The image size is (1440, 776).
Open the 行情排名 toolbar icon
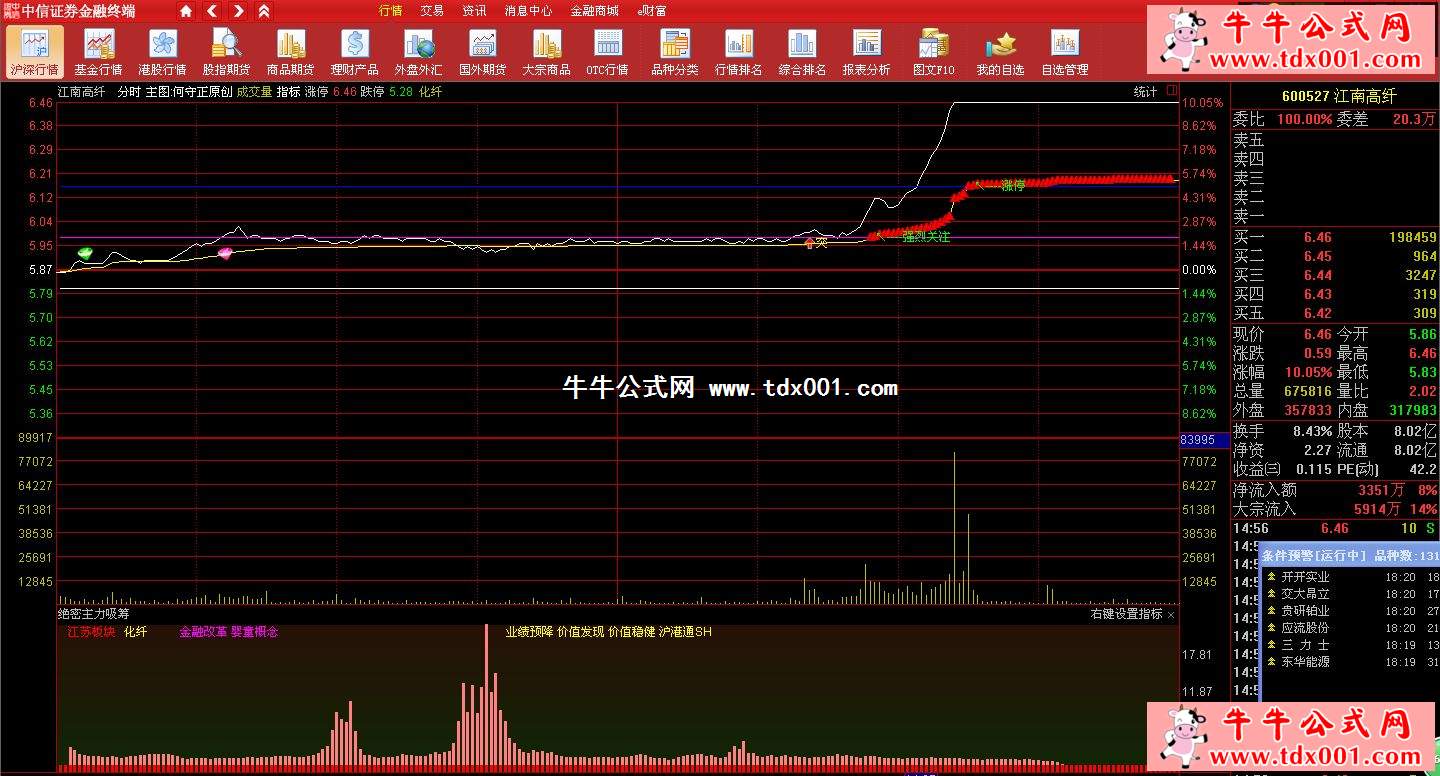(739, 52)
